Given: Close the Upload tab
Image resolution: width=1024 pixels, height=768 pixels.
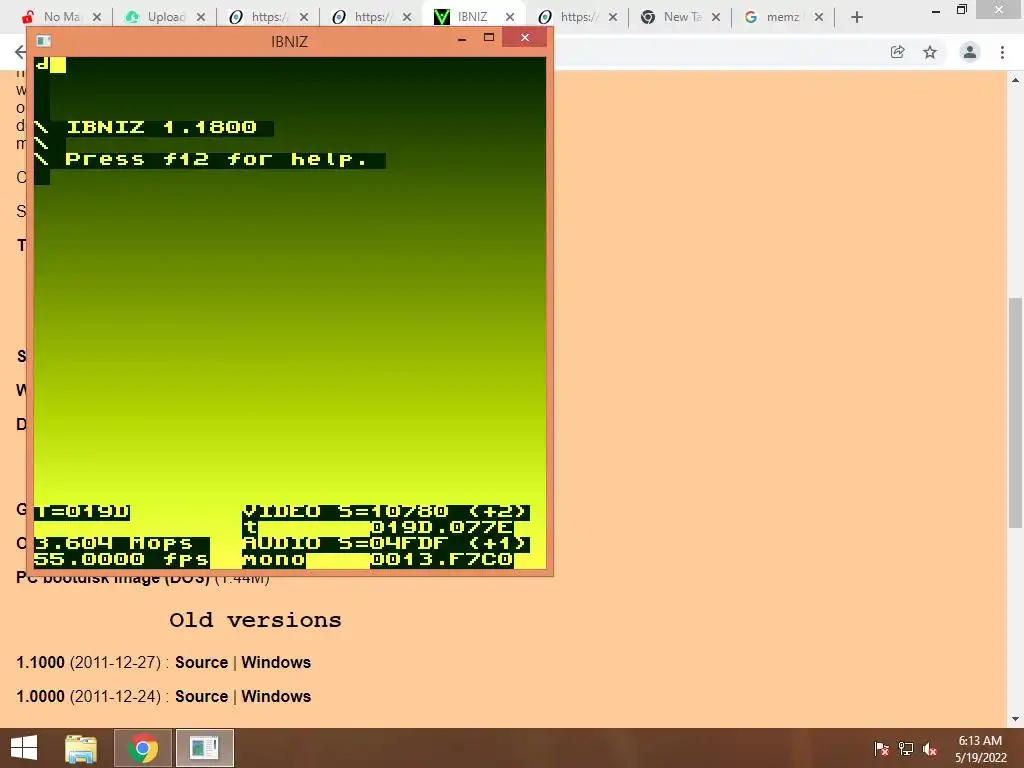Looking at the screenshot, I should click(x=200, y=17).
